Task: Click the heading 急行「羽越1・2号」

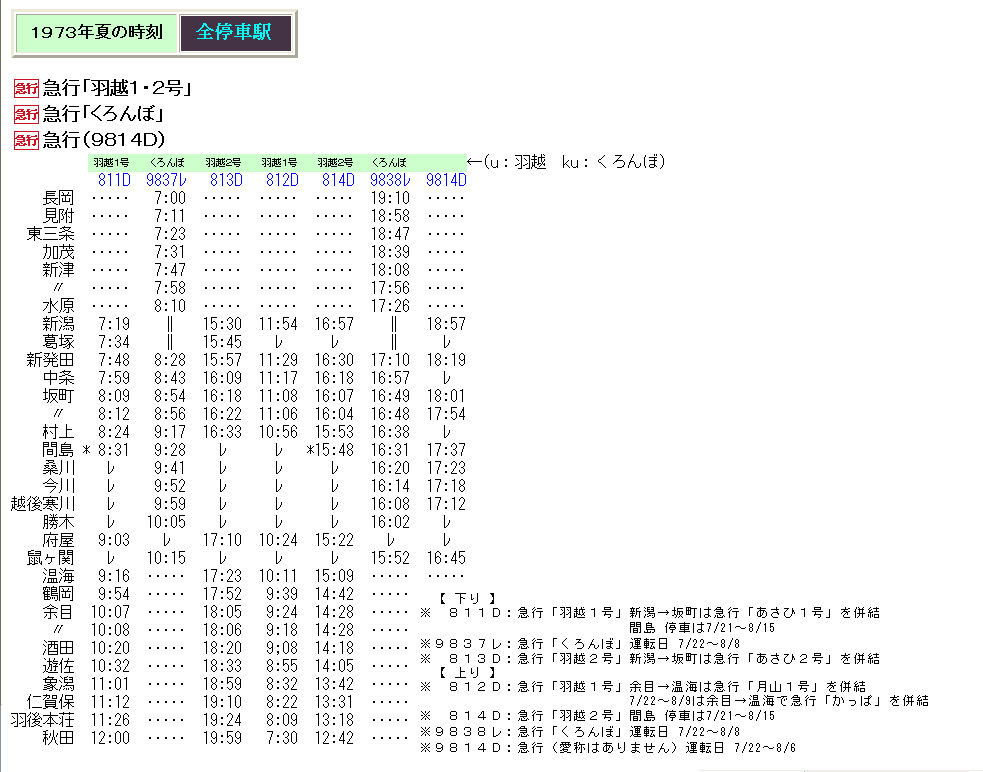Action: tap(117, 88)
